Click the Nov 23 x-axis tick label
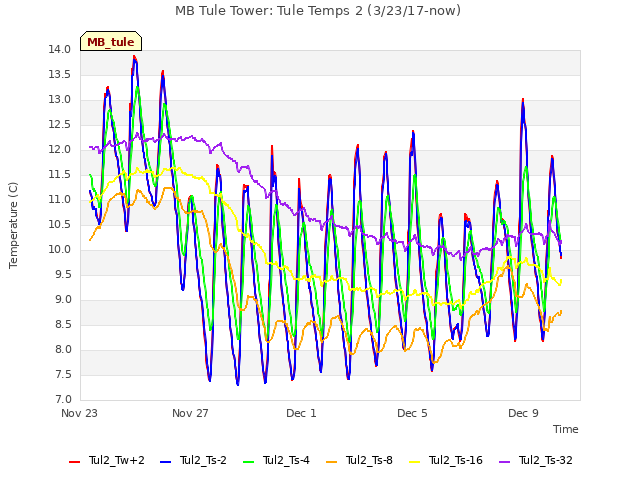 (x=79, y=413)
